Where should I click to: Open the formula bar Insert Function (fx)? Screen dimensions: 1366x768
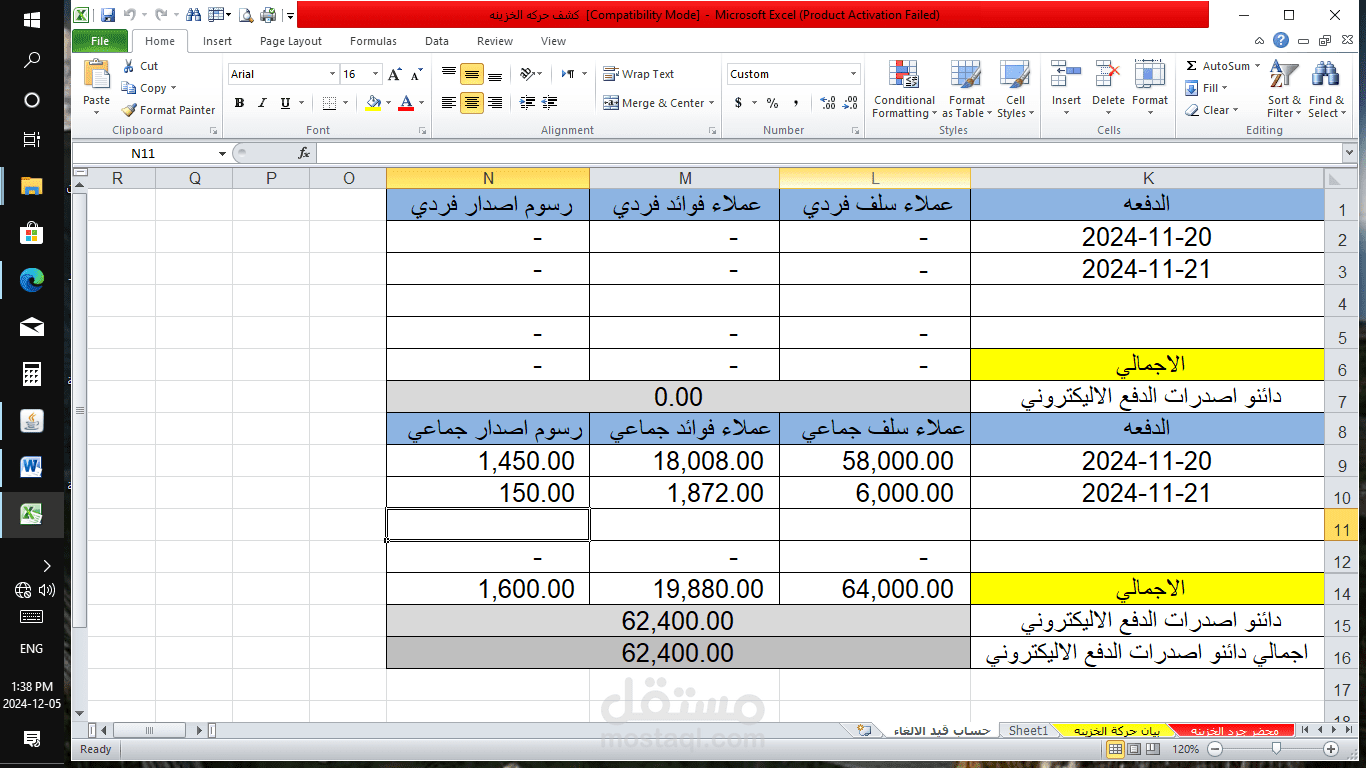304,153
